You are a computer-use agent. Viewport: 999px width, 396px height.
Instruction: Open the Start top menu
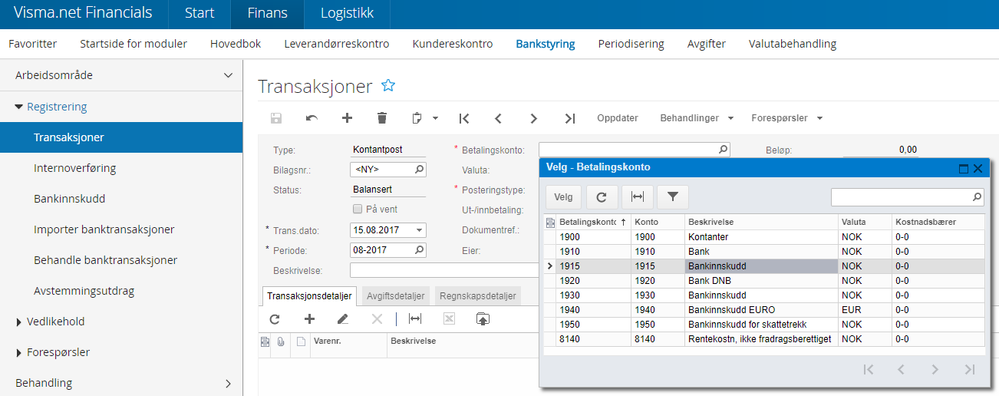click(199, 13)
